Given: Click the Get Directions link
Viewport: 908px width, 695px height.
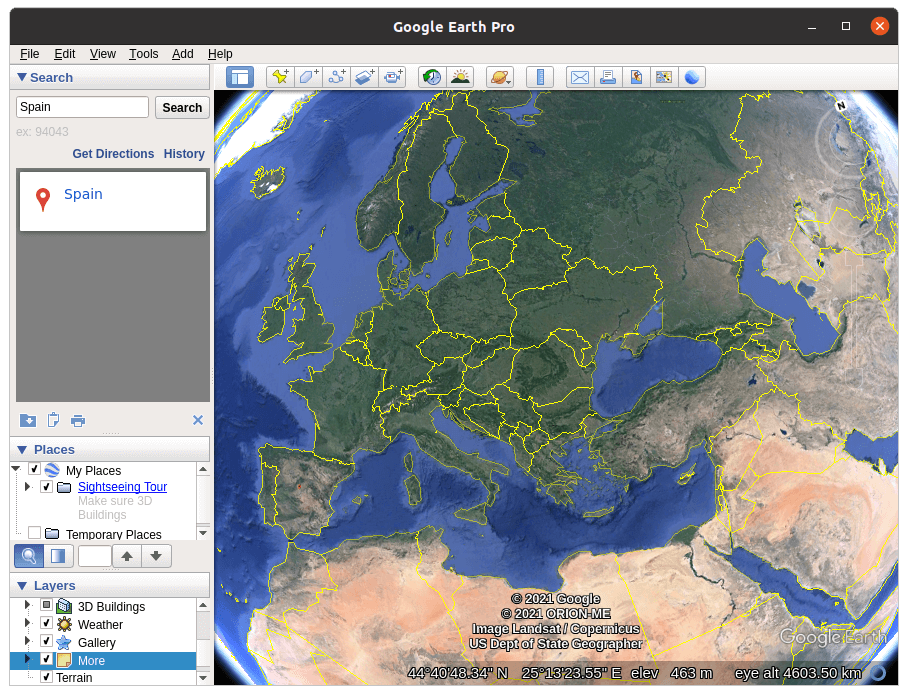Looking at the screenshot, I should 113,153.
